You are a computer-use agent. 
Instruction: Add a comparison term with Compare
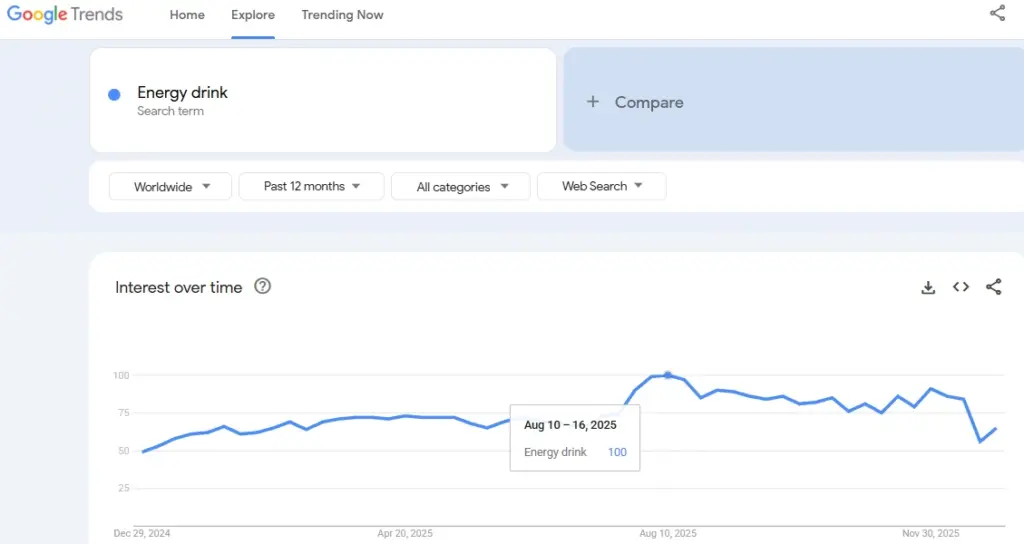tap(793, 100)
